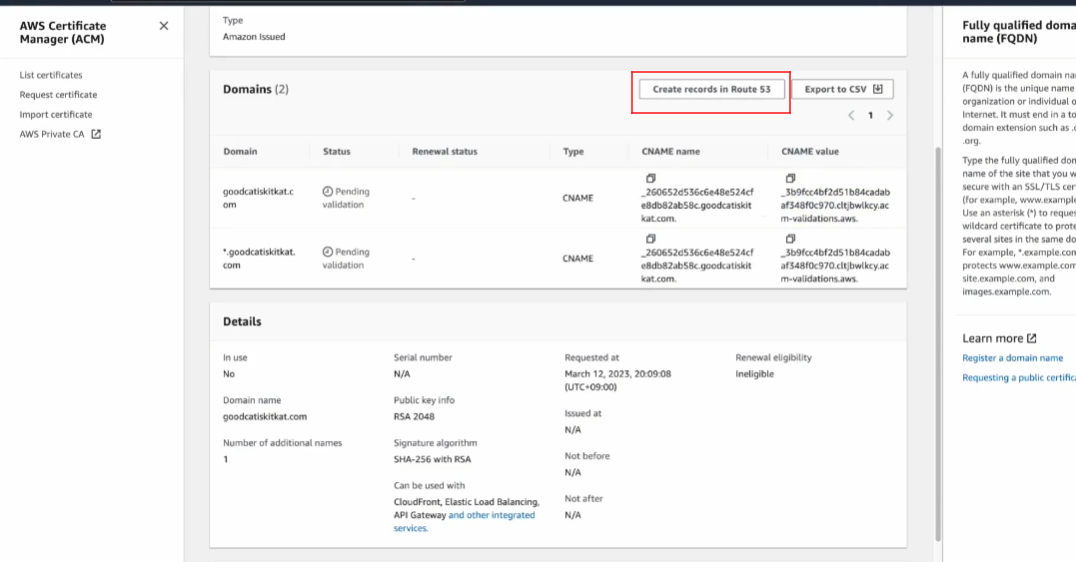This screenshot has height=562, width=1076.
Task: Click external link icon next to AWS Private CA
Action: point(96,134)
